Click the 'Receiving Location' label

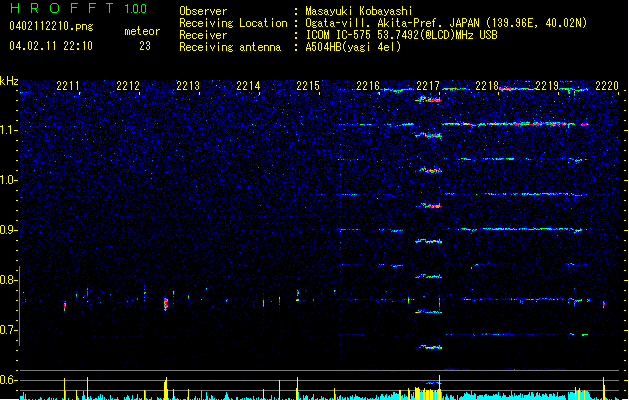coord(233,23)
